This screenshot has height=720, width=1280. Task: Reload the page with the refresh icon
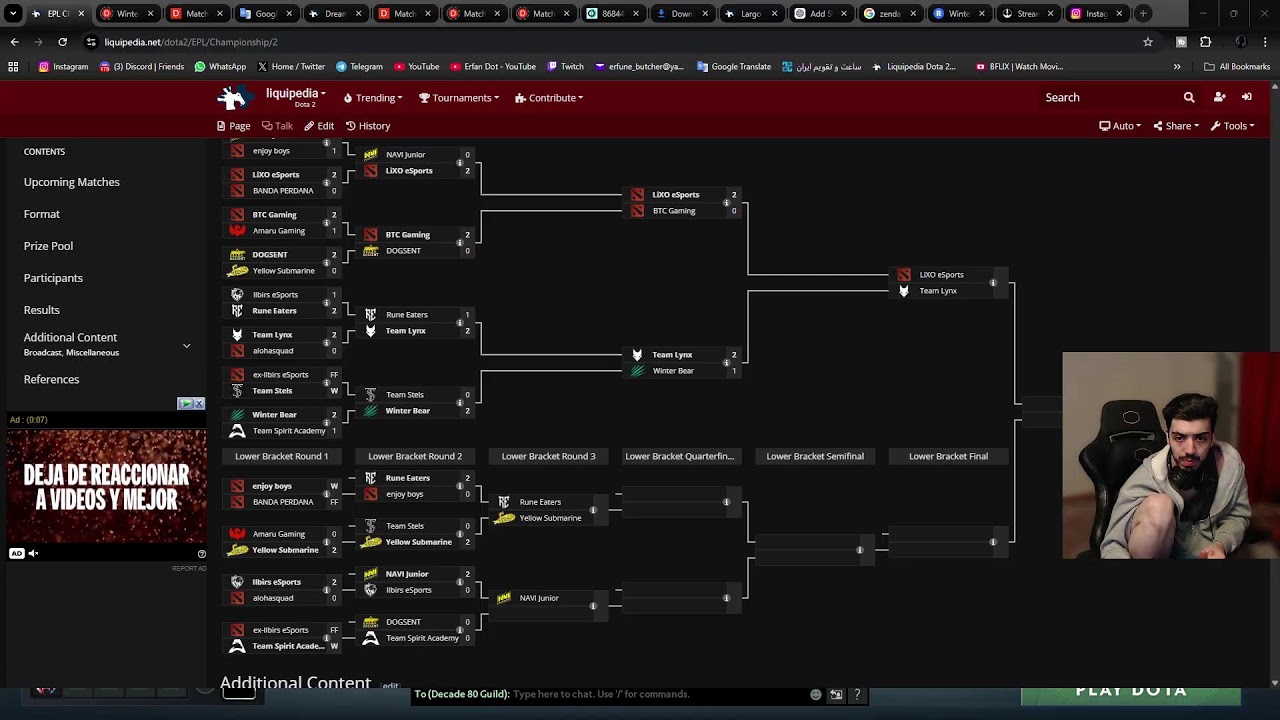pyautogui.click(x=62, y=42)
